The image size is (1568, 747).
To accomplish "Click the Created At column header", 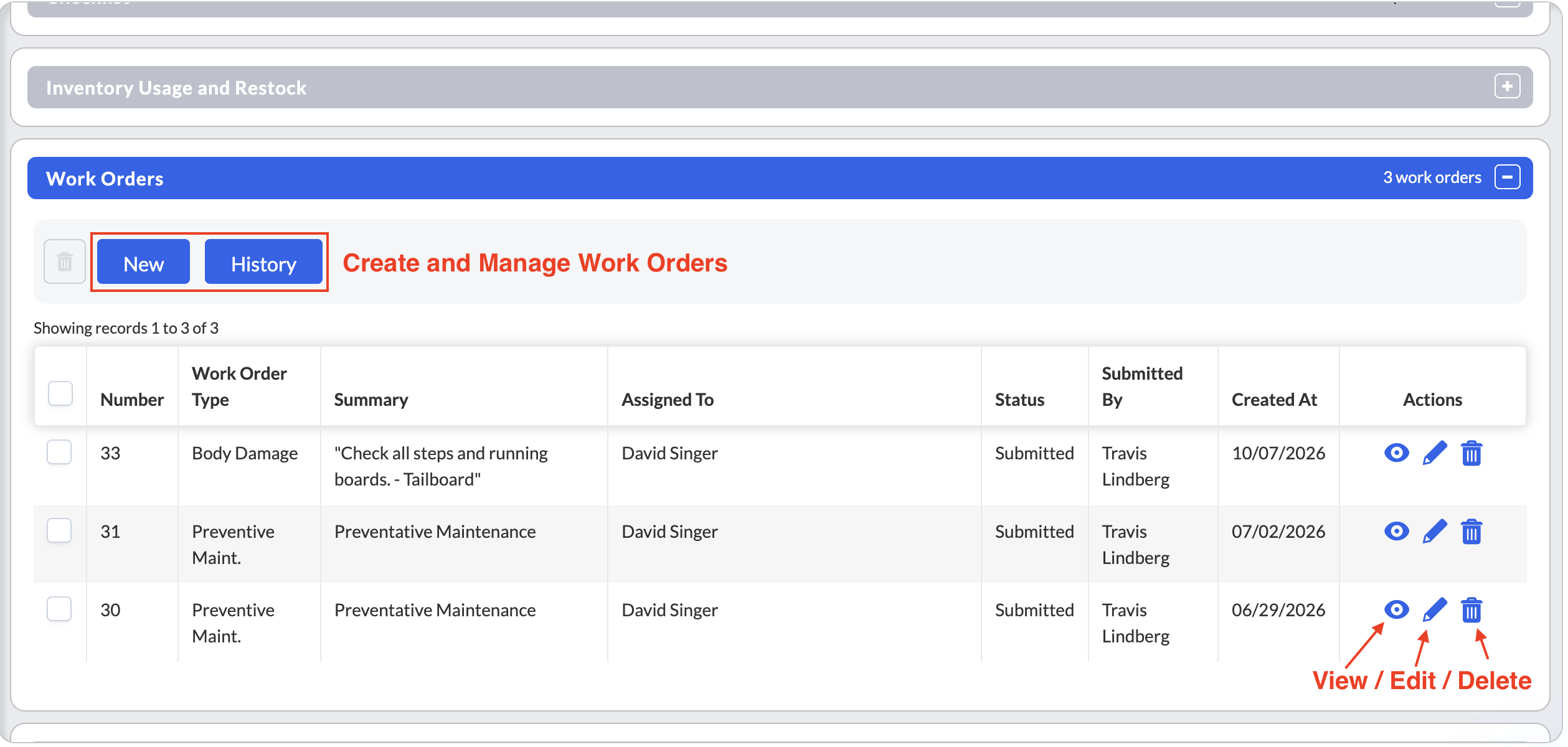I will click(1274, 400).
